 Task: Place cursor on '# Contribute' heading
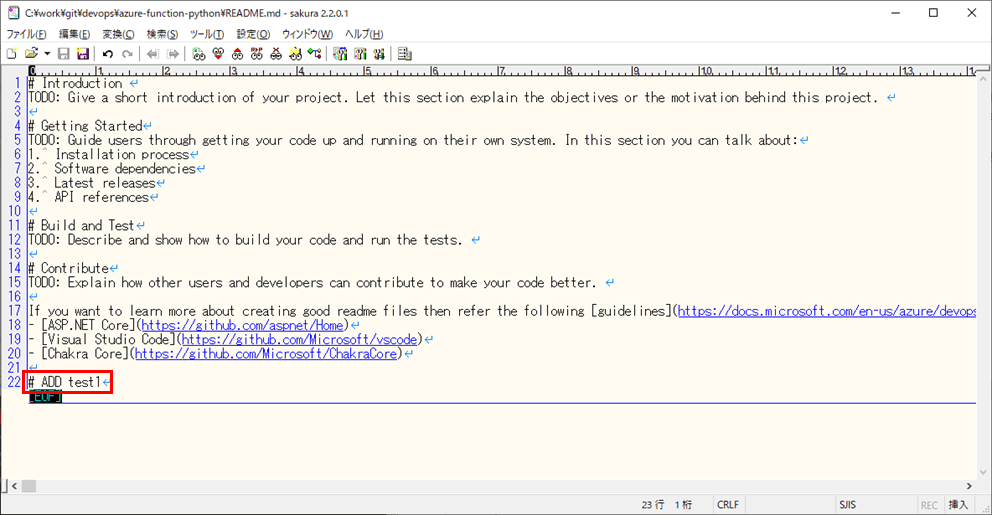pyautogui.click(x=68, y=268)
